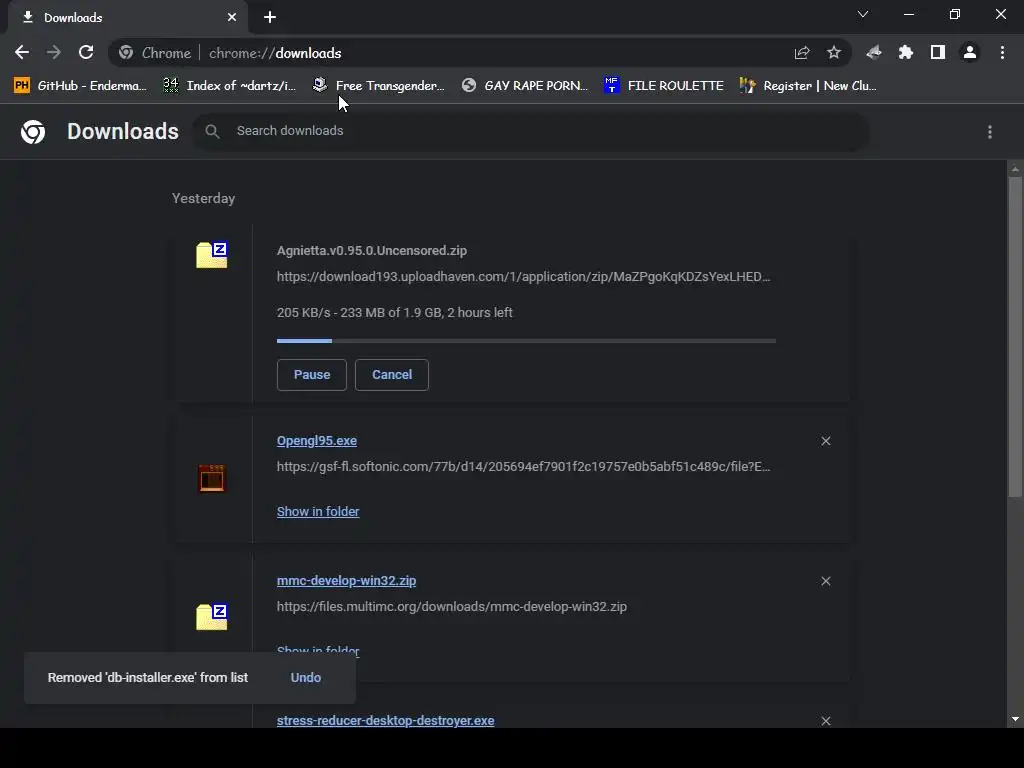Viewport: 1024px width, 768px height.
Task: Click the Yesterday date heading
Action: point(204,199)
